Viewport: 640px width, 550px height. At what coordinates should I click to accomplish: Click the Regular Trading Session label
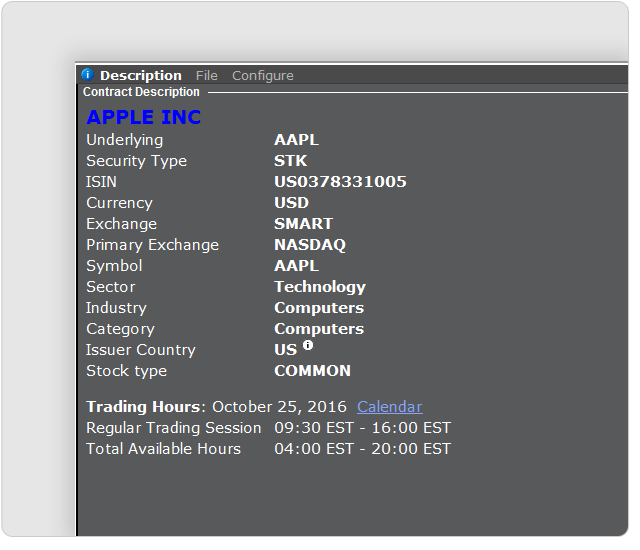point(174,428)
